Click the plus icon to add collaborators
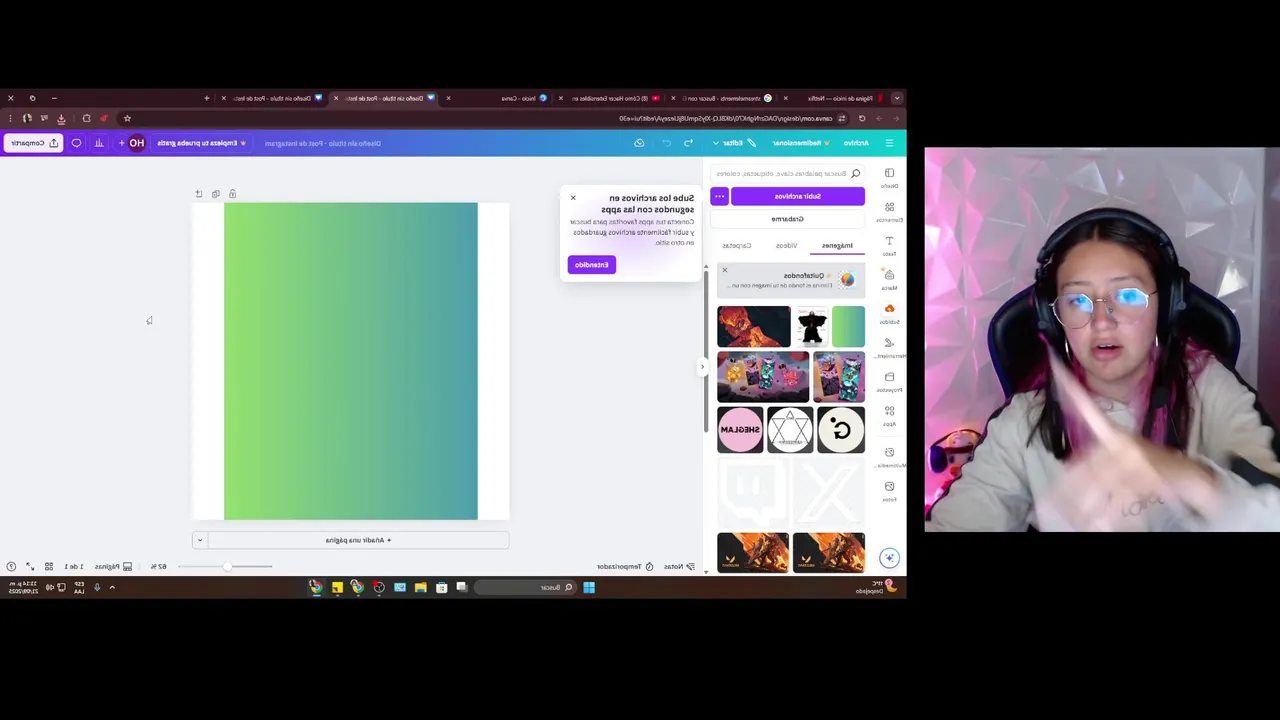This screenshot has width=1280, height=720. 121,143
